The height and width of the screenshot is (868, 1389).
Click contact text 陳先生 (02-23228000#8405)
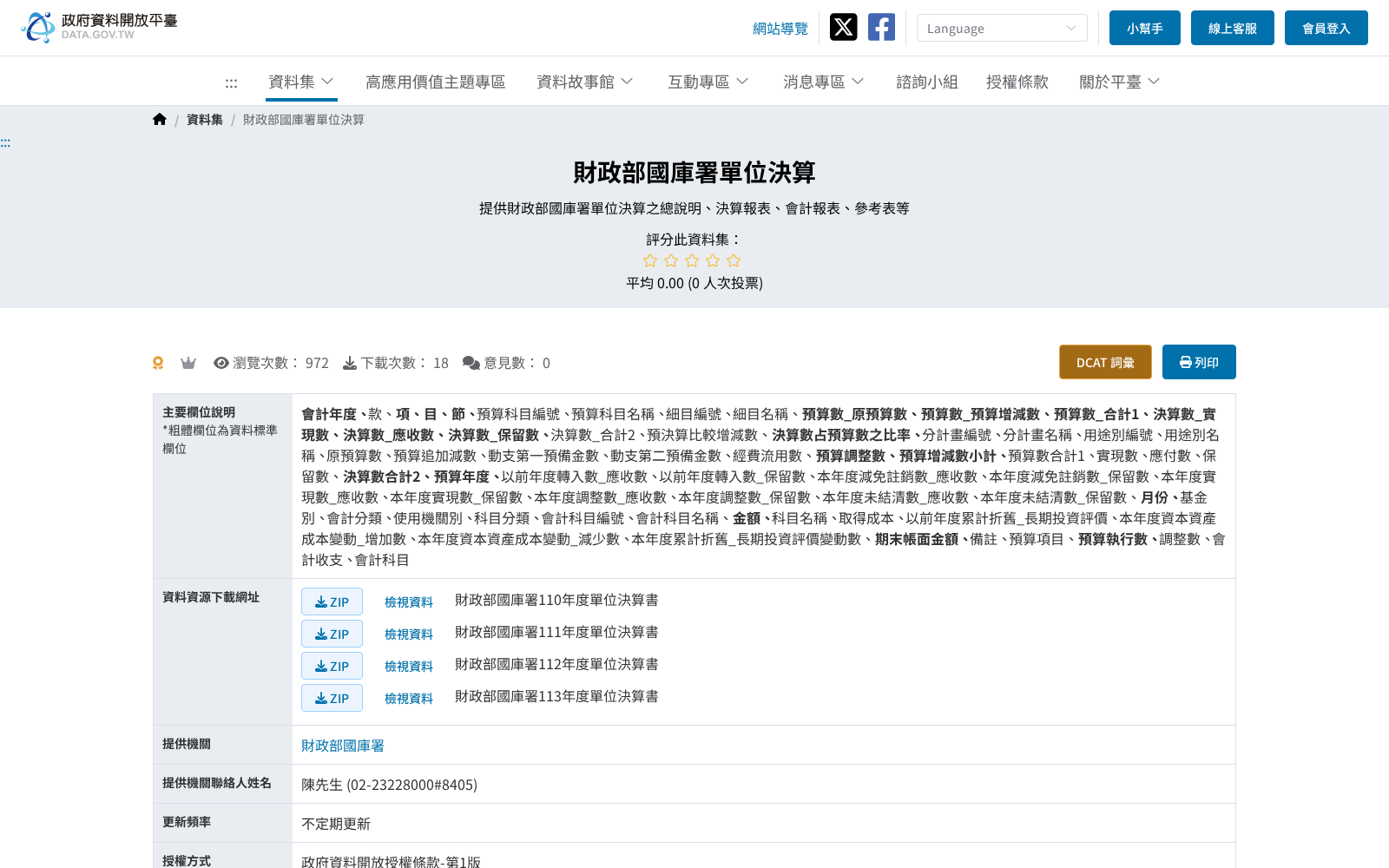coord(389,785)
